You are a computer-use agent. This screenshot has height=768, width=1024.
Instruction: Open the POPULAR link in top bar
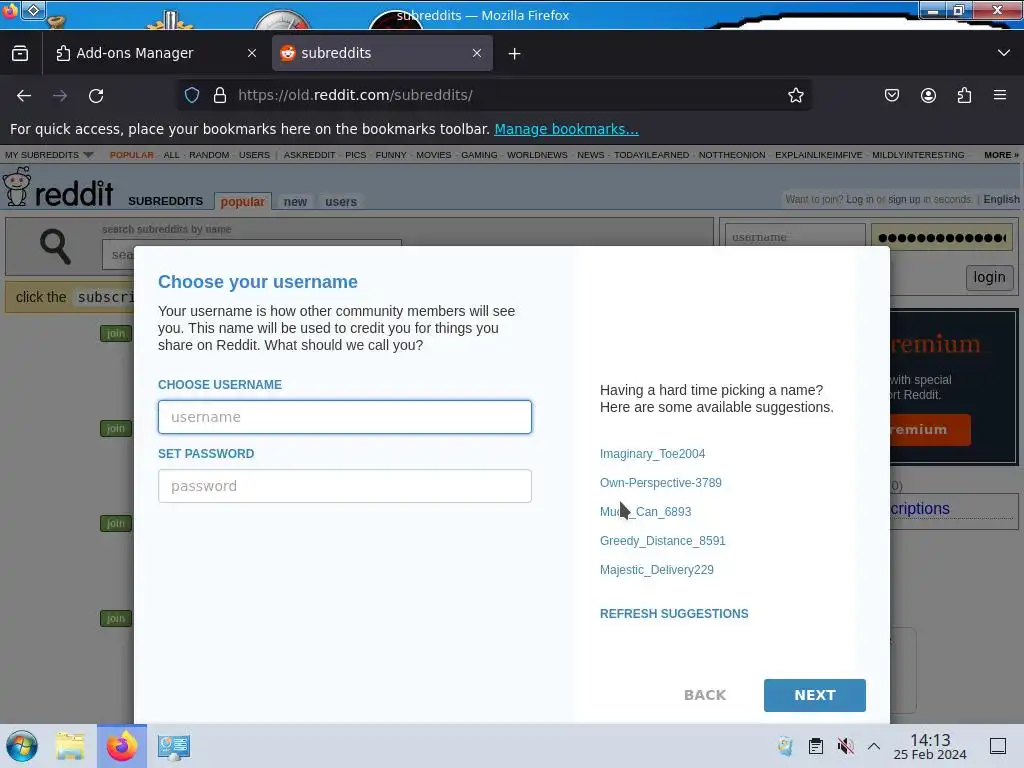coord(131,155)
